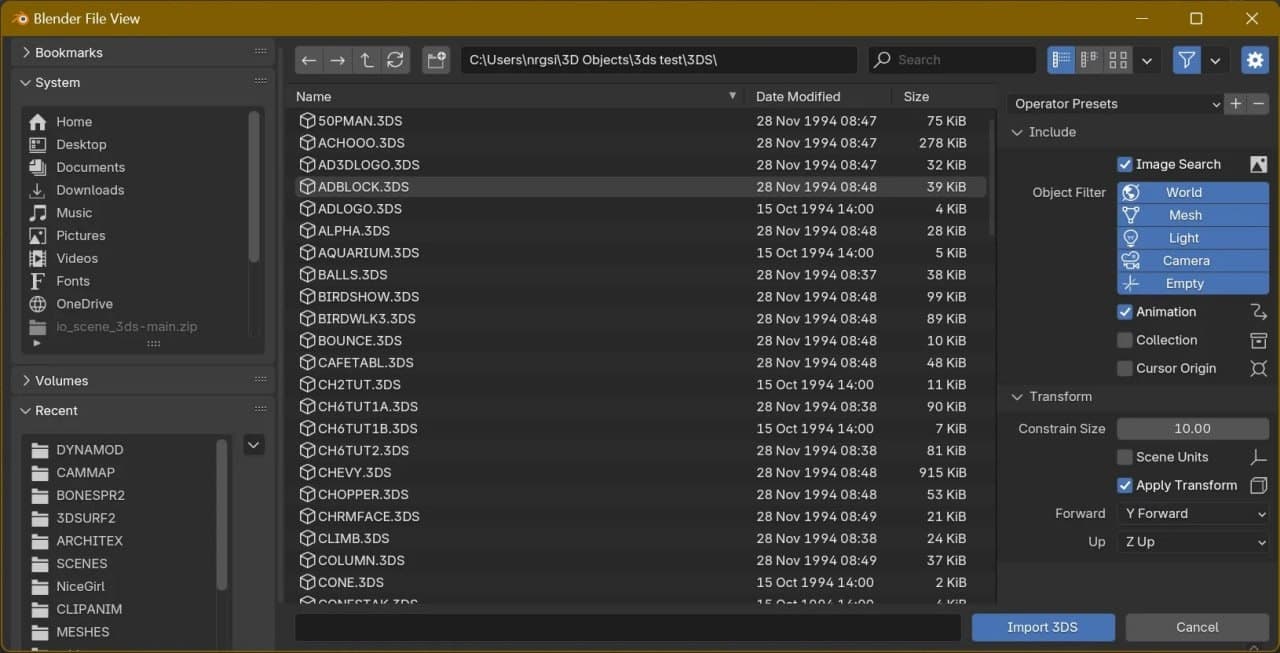Viewport: 1280px width, 653px height.
Task: Toggle Mesh object filter
Action: 1193,215
